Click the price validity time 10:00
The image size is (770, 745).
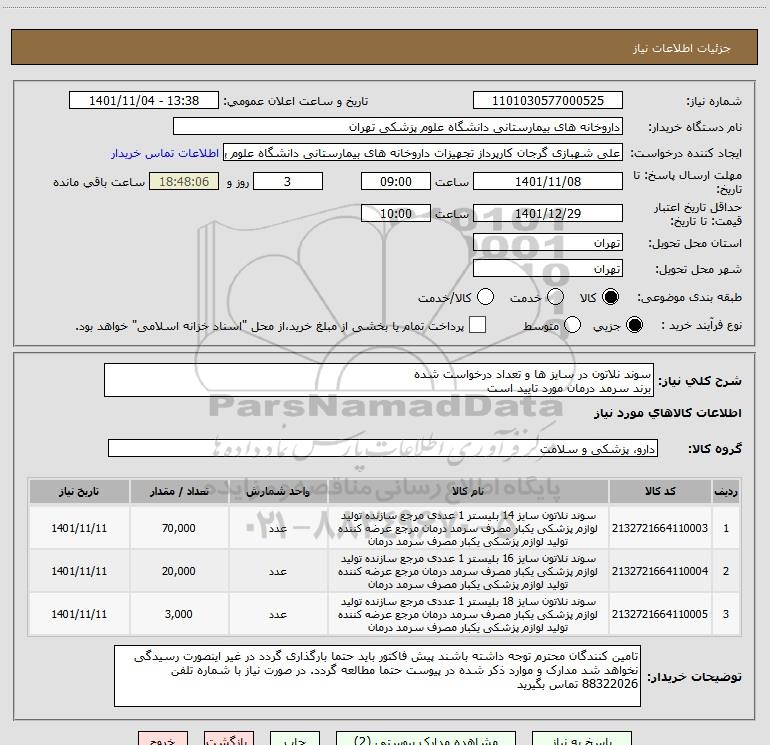pyautogui.click(x=396, y=213)
